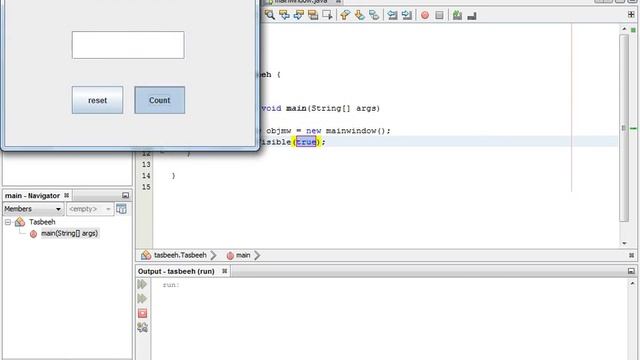Click the Comment icon in editor toolbar
This screenshot has height=360, width=640.
pos(458,15)
